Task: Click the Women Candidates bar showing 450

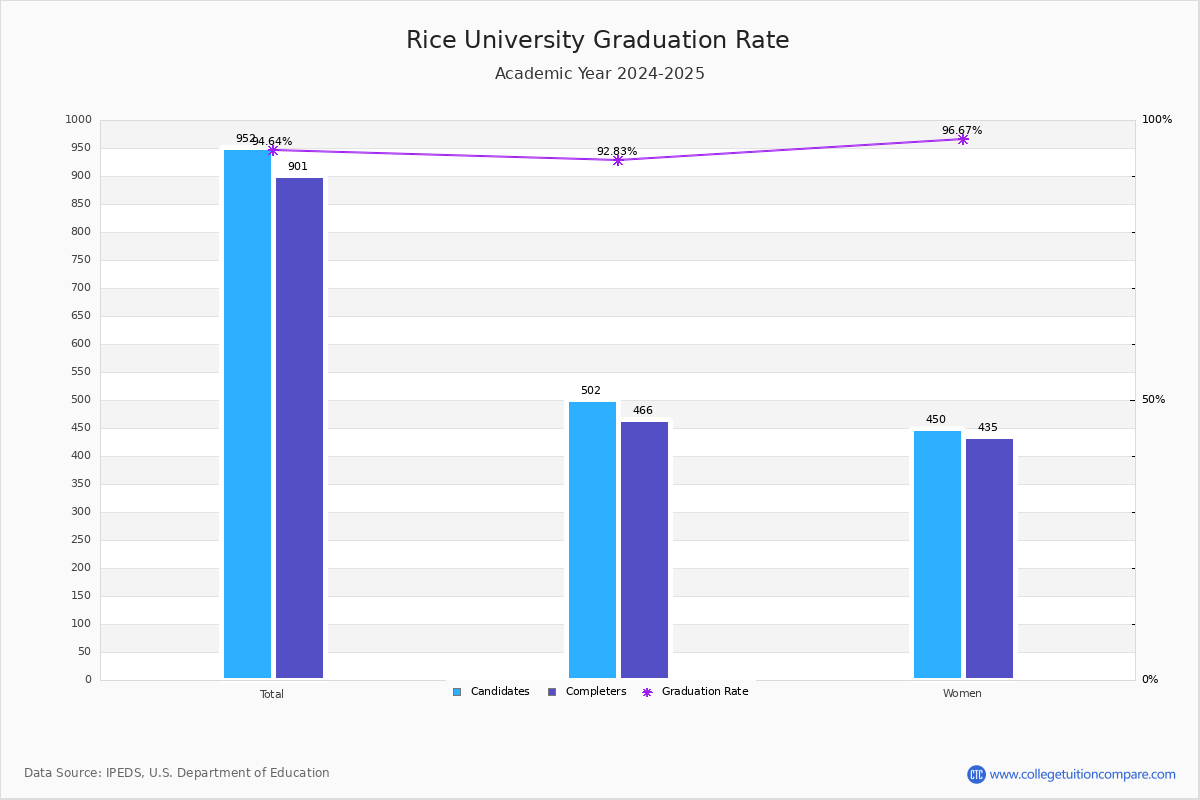Action: coord(937,555)
